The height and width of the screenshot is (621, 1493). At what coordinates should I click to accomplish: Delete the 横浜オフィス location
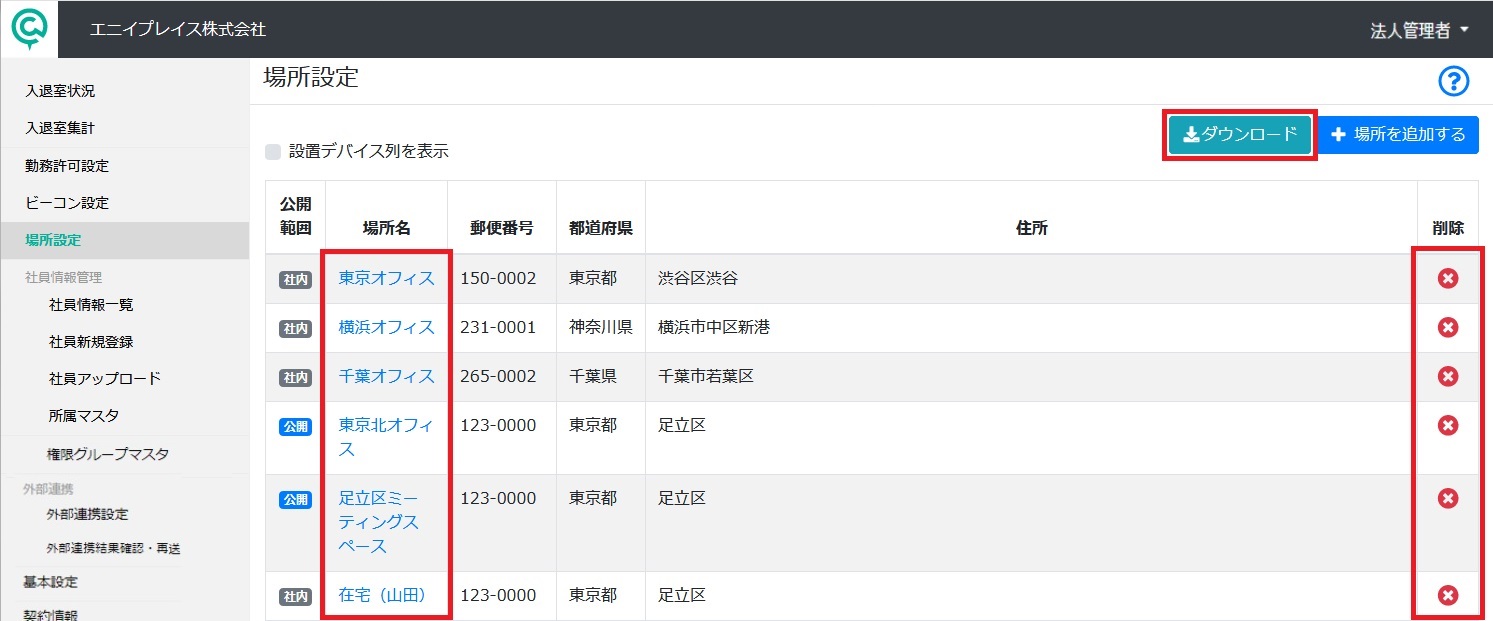tap(1447, 327)
